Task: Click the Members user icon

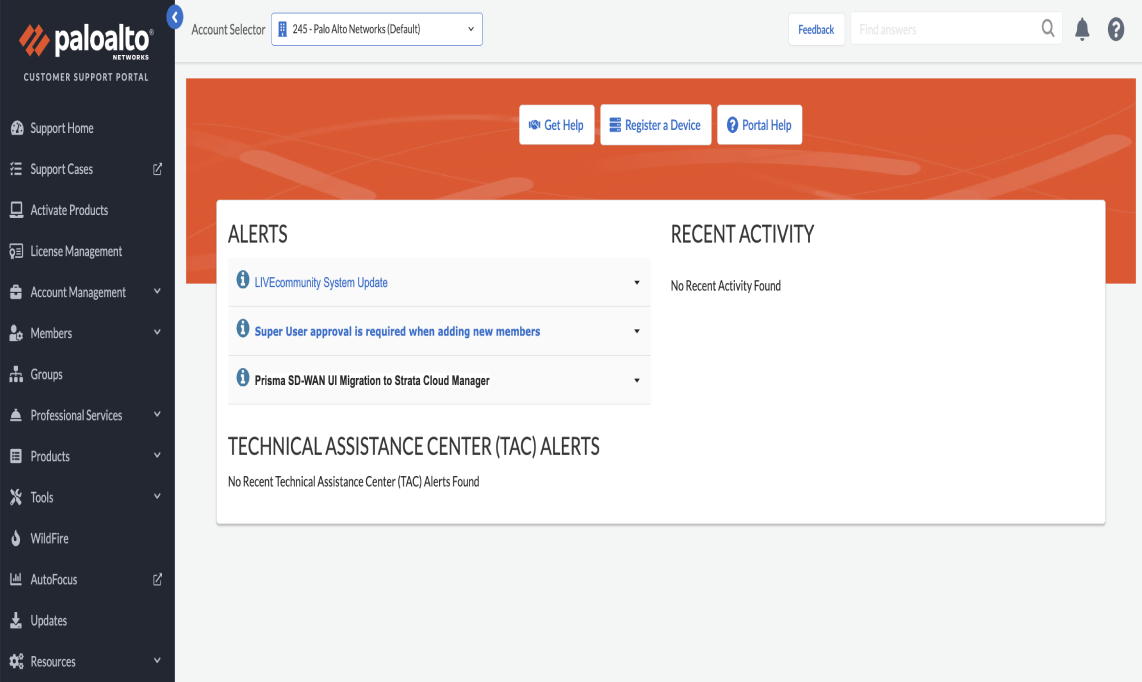Action: click(16, 333)
